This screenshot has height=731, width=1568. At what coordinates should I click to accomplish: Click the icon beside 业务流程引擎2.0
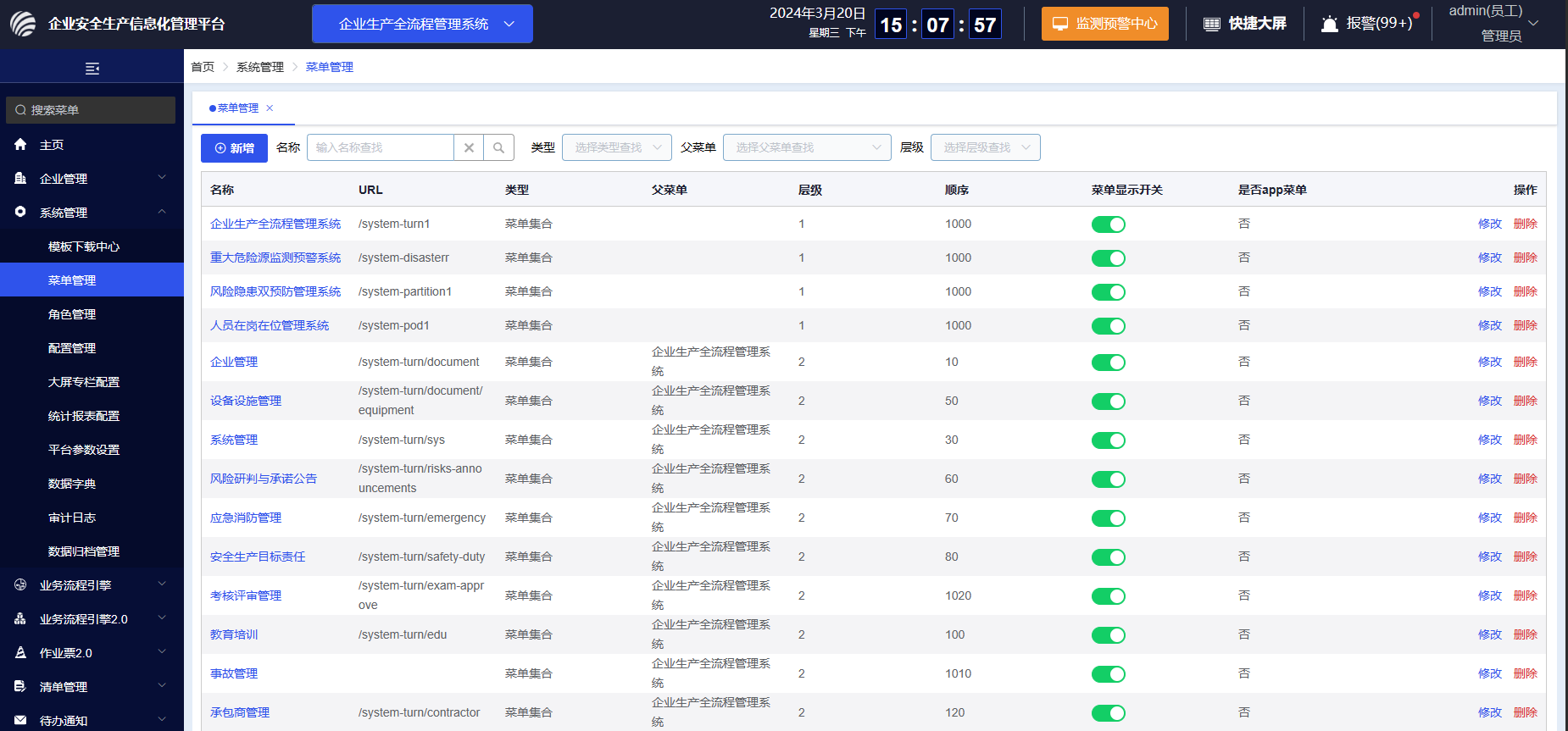click(x=20, y=618)
